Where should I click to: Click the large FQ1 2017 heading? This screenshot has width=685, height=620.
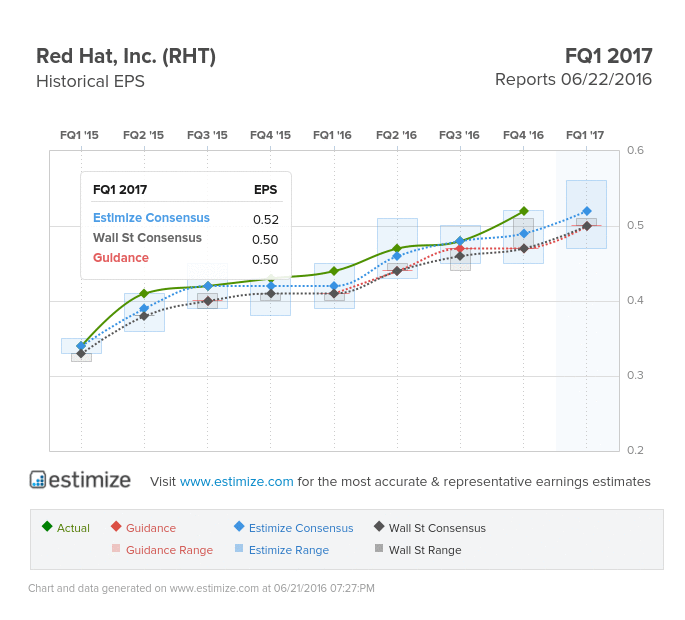pyautogui.click(x=609, y=56)
